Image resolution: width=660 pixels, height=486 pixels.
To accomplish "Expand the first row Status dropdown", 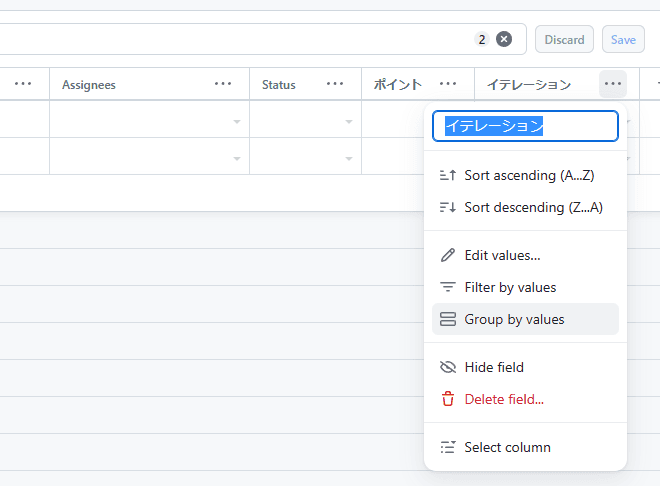I will [x=349, y=122].
